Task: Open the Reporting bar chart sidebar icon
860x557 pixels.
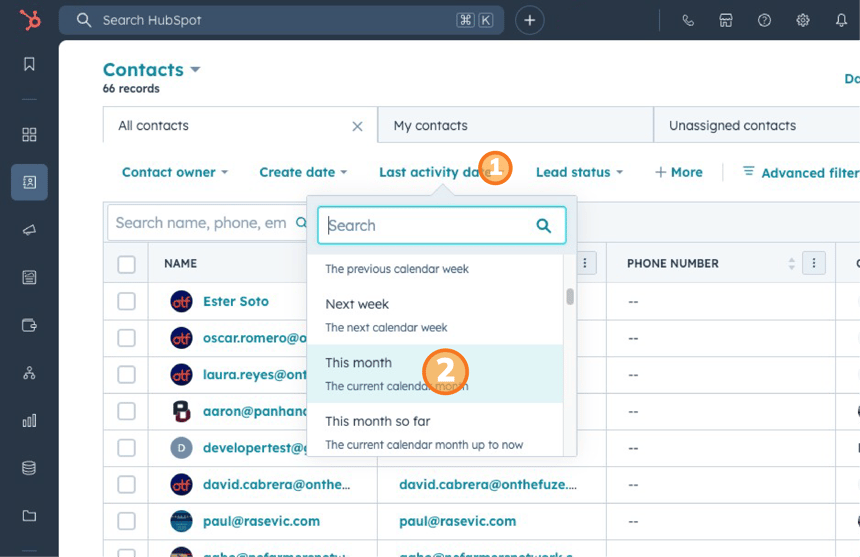Action: pos(29,420)
